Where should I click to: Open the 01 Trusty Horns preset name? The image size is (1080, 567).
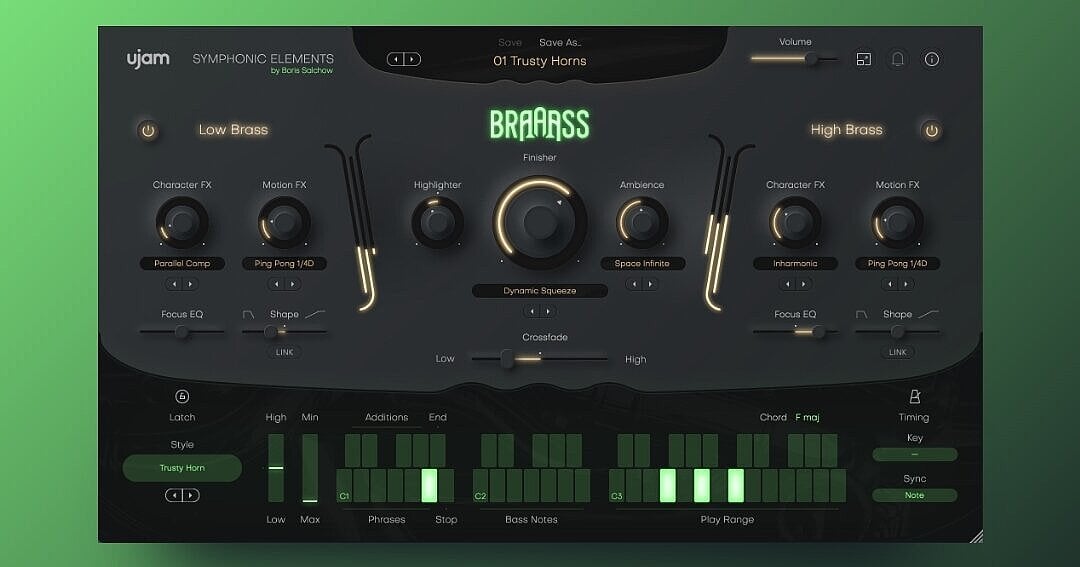539,61
